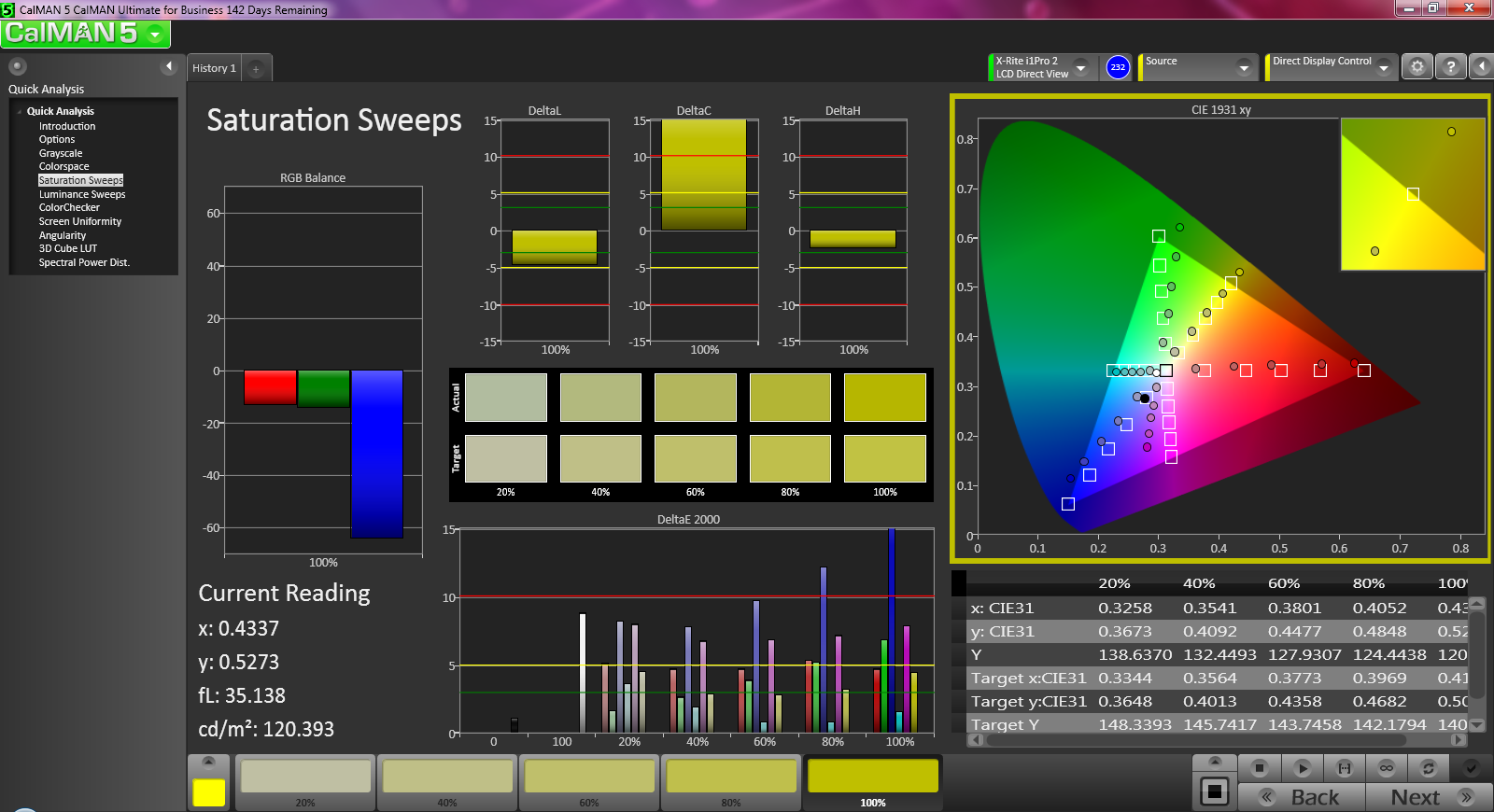Click the single-read bracket icon

1344,768
